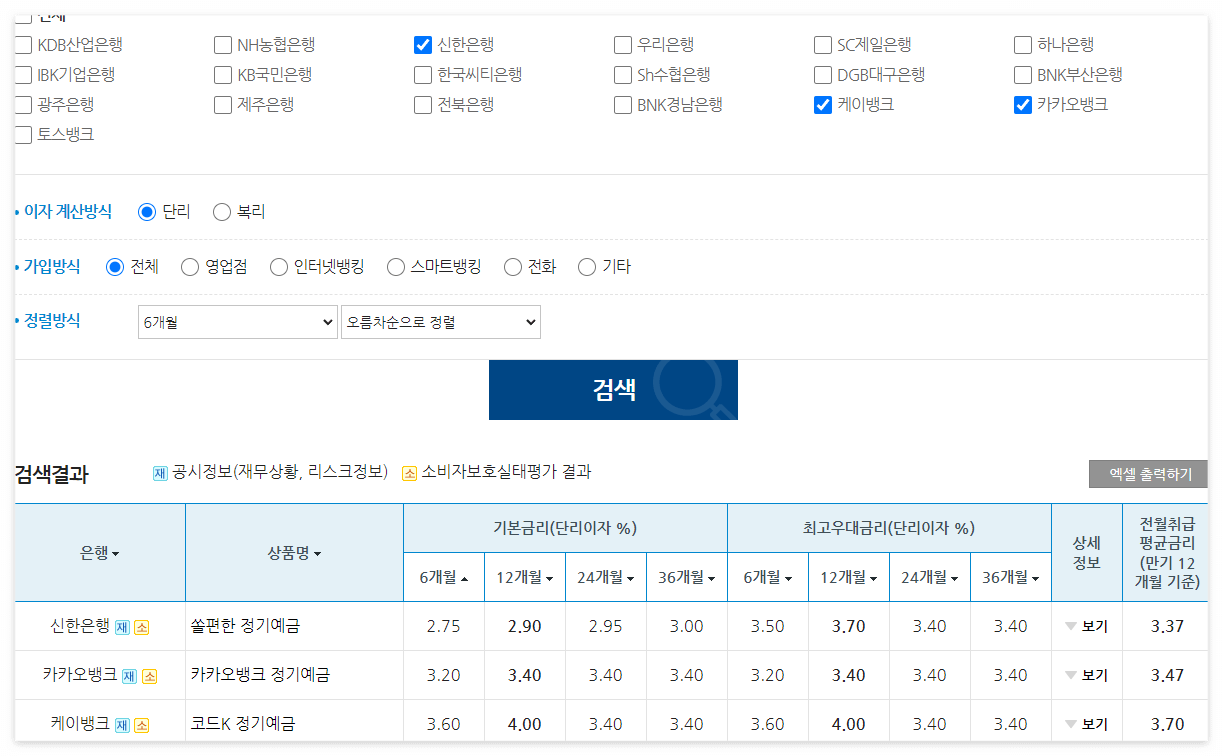Click the 소 icon next to 신한은행
The height and width of the screenshot is (756, 1223).
[x=141, y=627]
